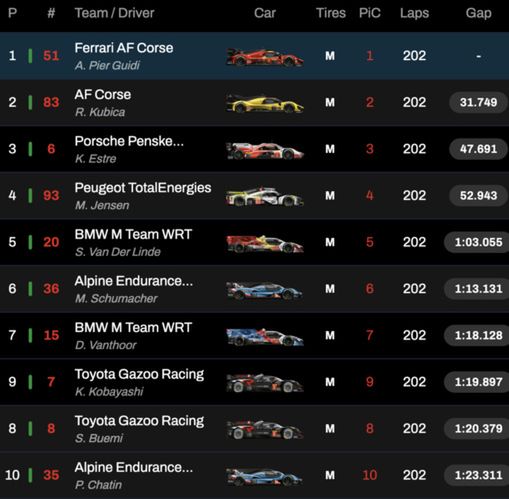Click the 31.749 gap badge
The image size is (509, 499).
(x=478, y=102)
